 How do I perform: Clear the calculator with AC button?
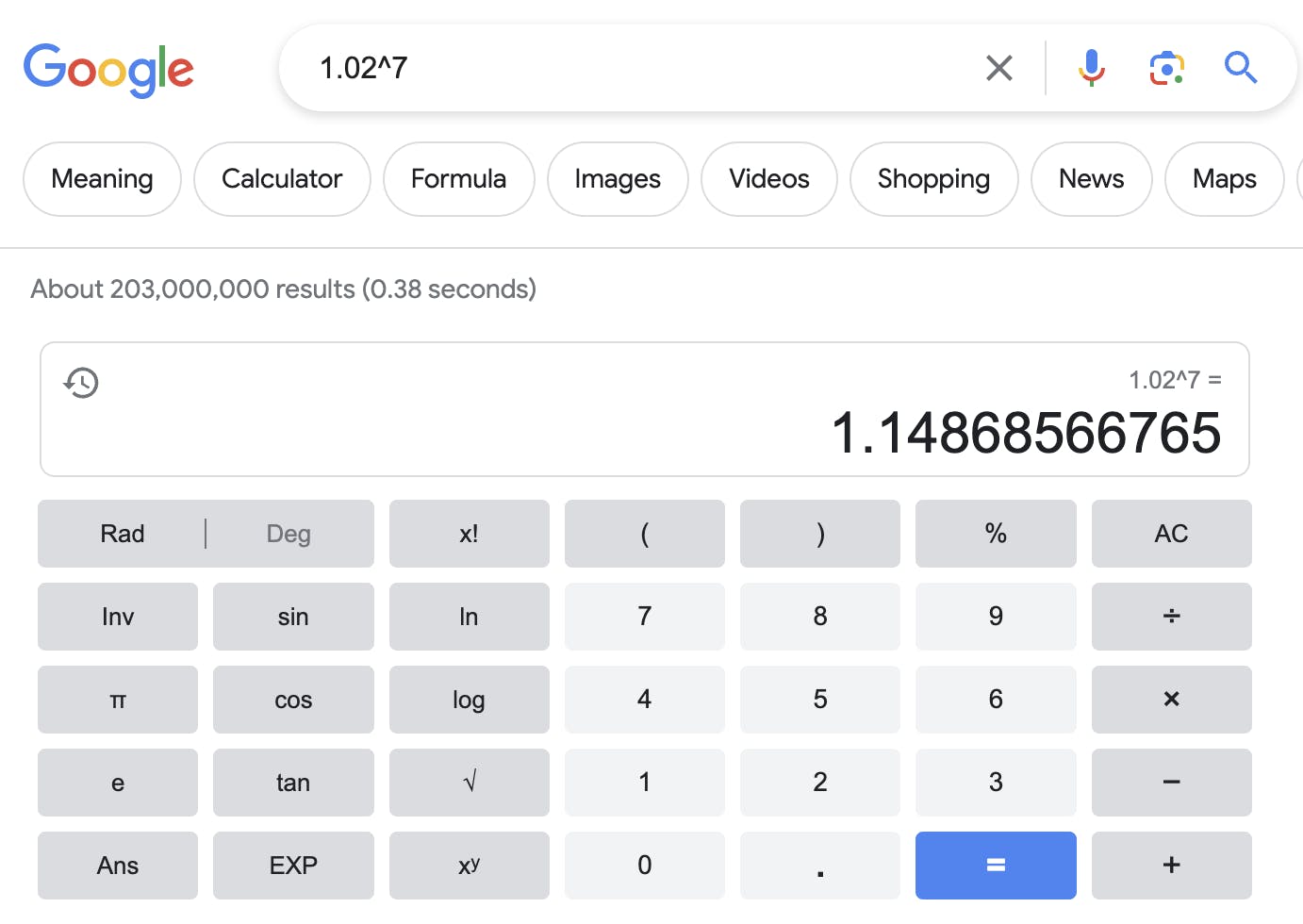click(1172, 534)
